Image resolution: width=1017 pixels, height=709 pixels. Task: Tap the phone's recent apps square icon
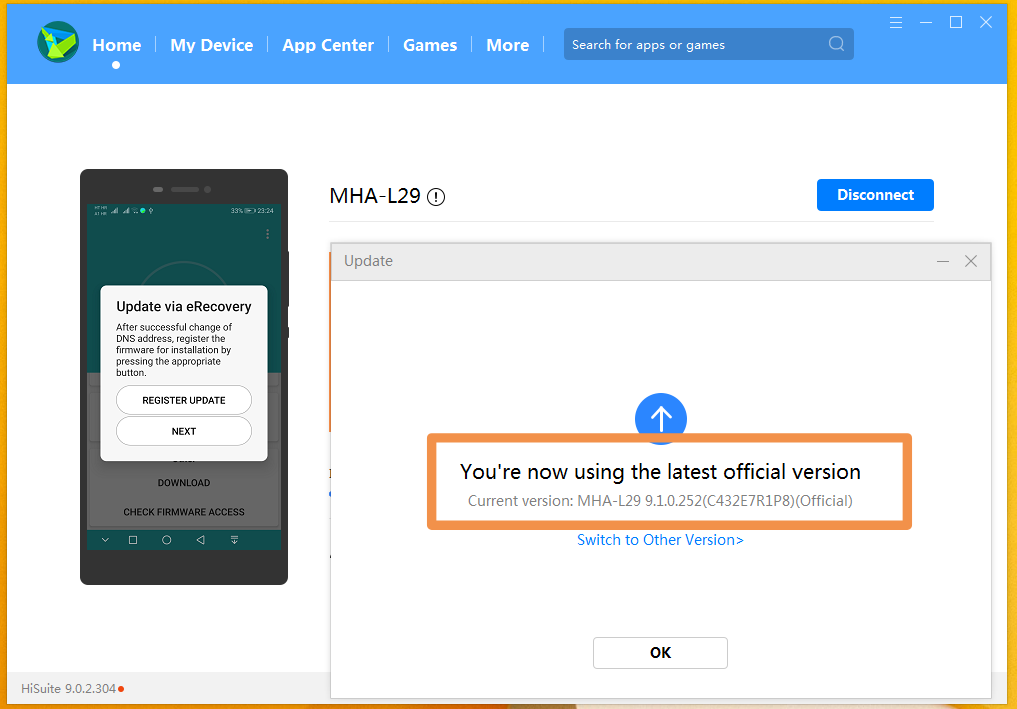133,540
